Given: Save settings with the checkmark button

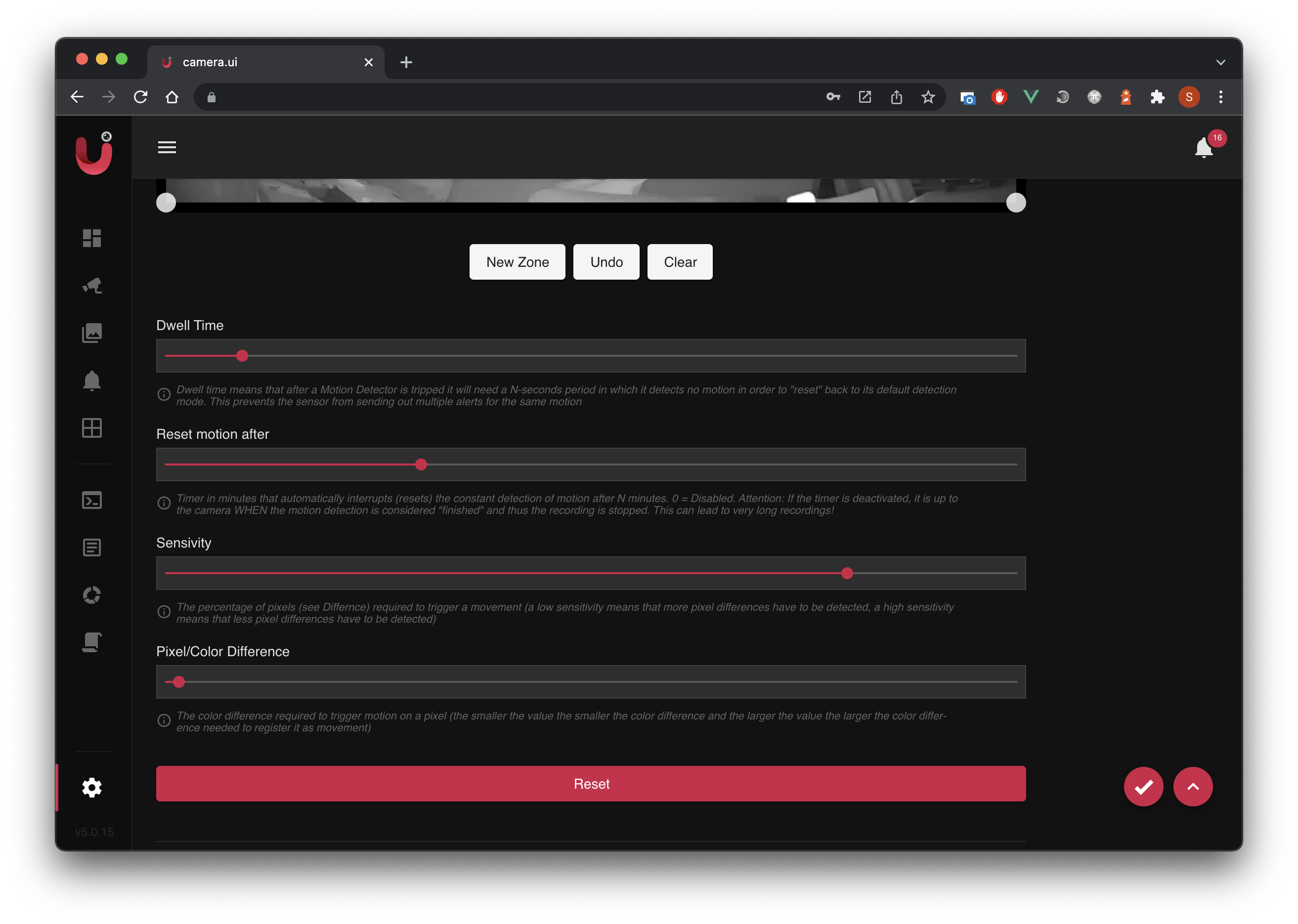Looking at the screenshot, I should coord(1143,786).
